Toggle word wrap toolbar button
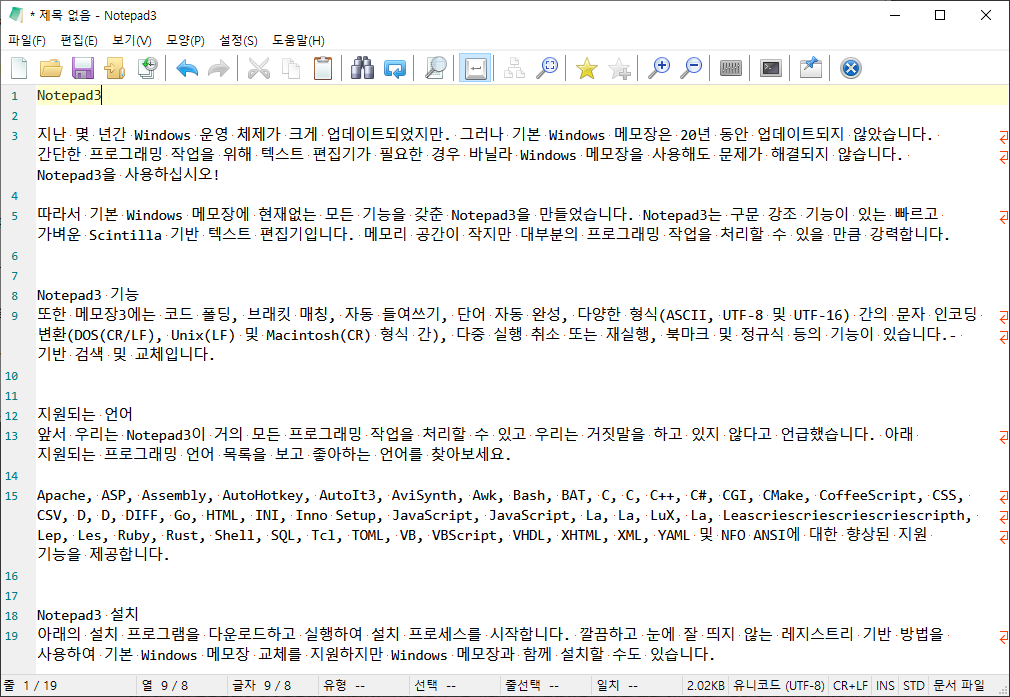1010x697 pixels. point(475,68)
